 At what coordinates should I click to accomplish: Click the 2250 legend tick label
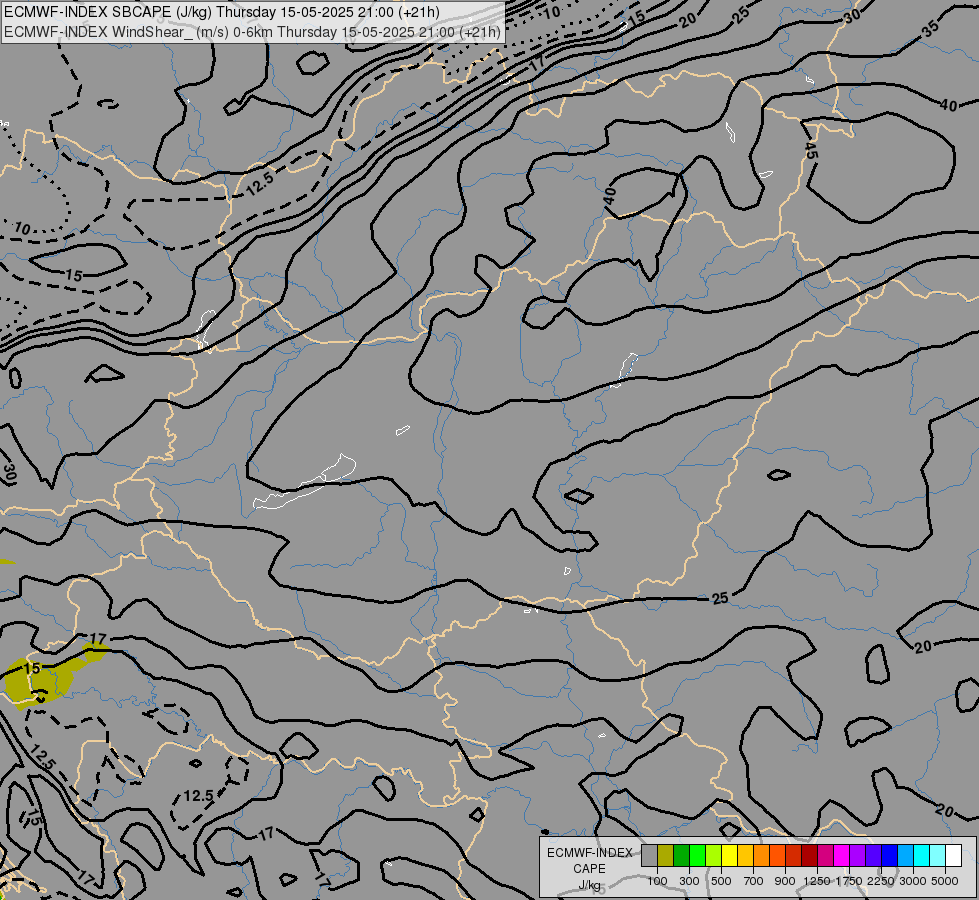[x=881, y=881]
